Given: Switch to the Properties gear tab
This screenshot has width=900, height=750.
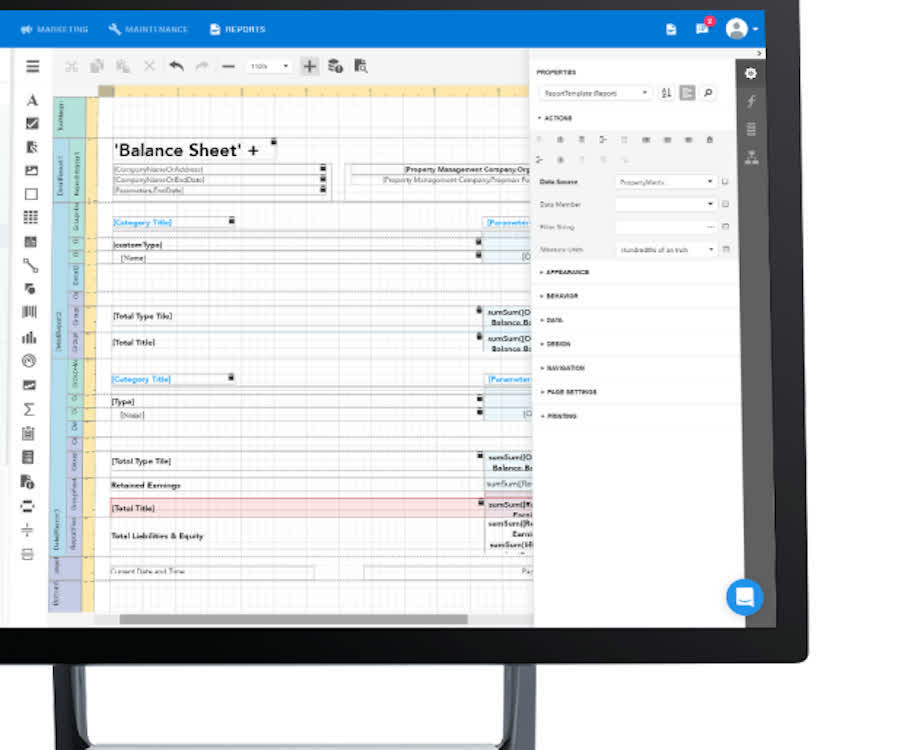Looking at the screenshot, I should [x=750, y=73].
